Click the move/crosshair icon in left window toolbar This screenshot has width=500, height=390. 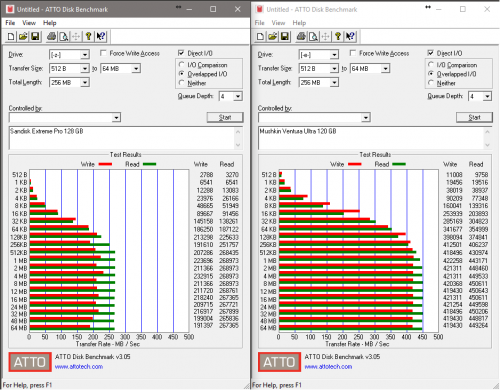(76, 36)
